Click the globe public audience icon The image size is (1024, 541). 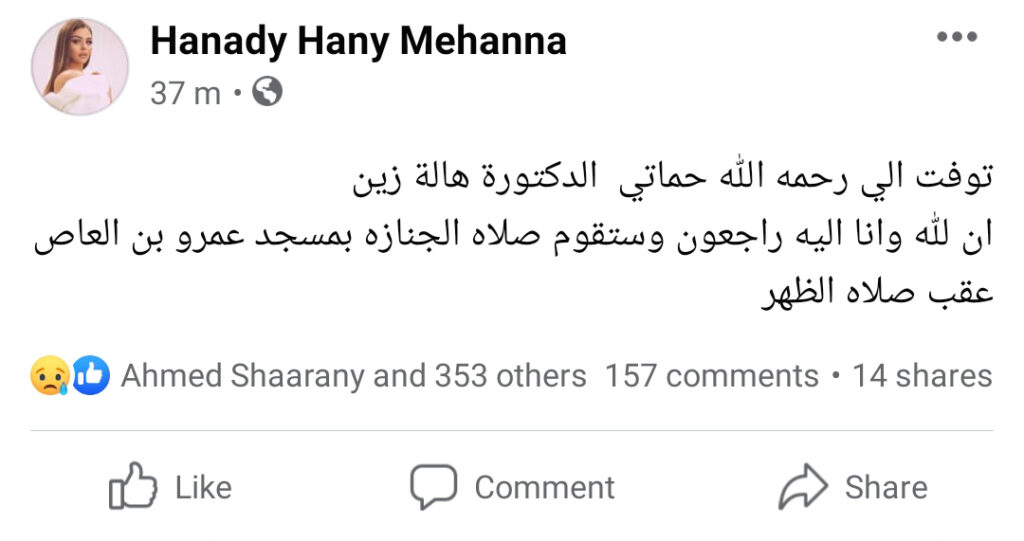[x=267, y=93]
